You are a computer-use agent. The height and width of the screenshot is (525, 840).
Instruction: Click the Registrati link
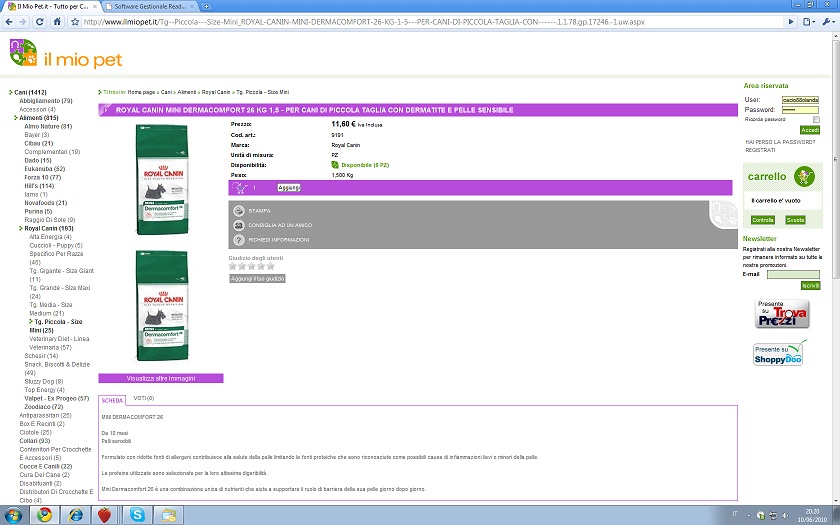pyautogui.click(x=760, y=150)
